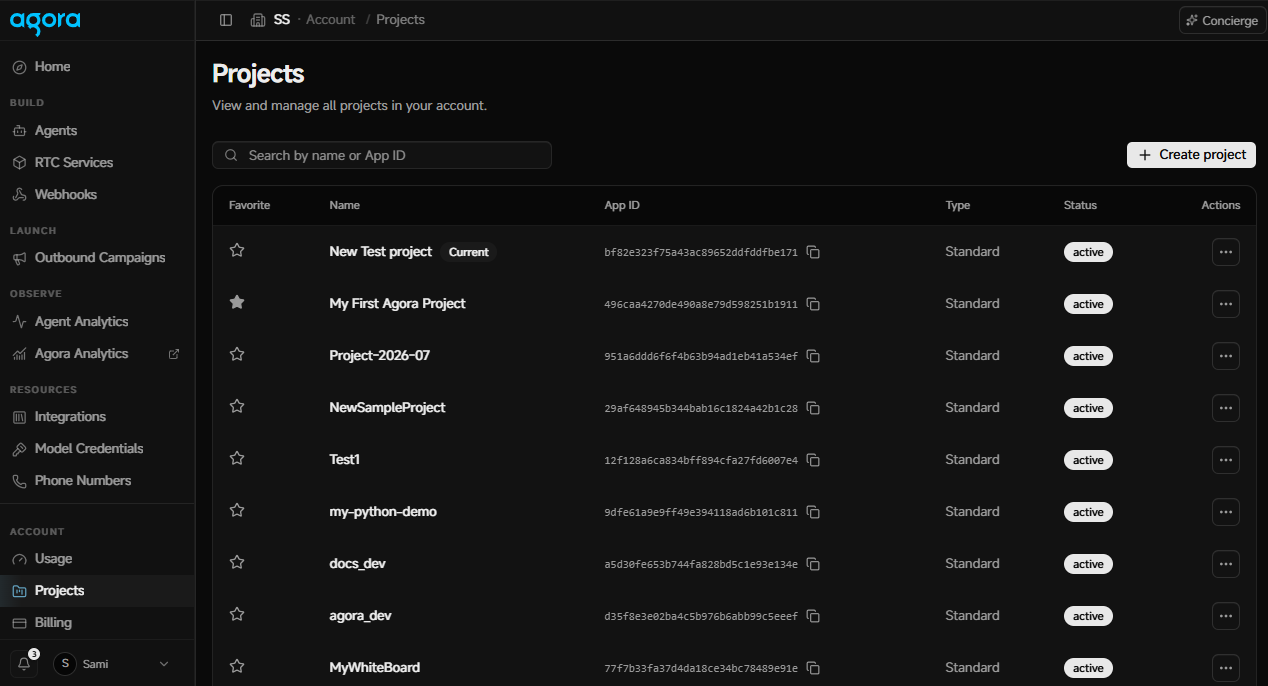Mark MyWhiteBoard as favorite

(237, 666)
